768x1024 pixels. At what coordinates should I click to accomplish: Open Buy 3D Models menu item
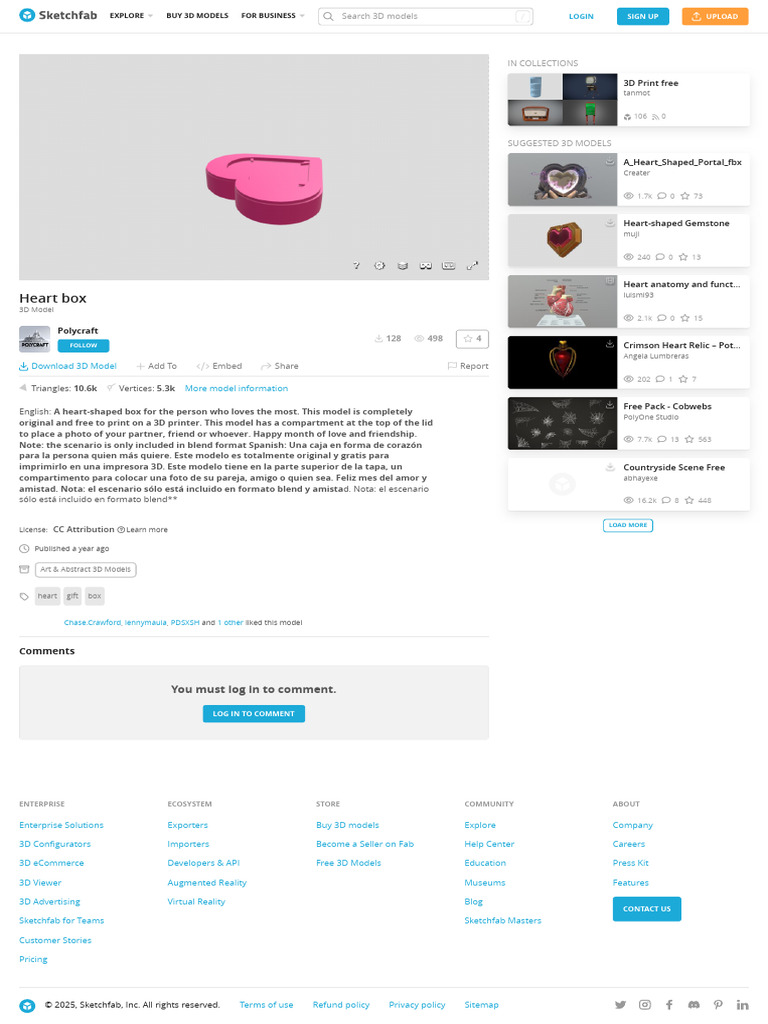click(197, 16)
